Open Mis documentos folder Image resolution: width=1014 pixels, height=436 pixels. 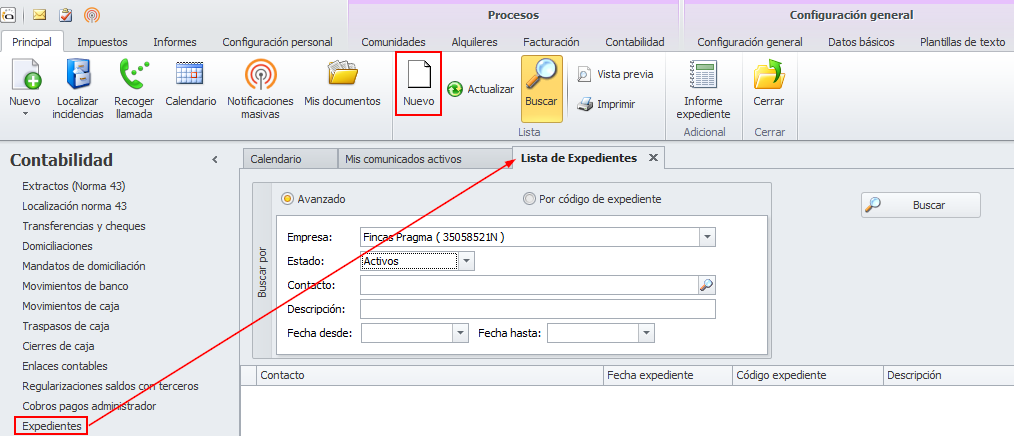[342, 83]
